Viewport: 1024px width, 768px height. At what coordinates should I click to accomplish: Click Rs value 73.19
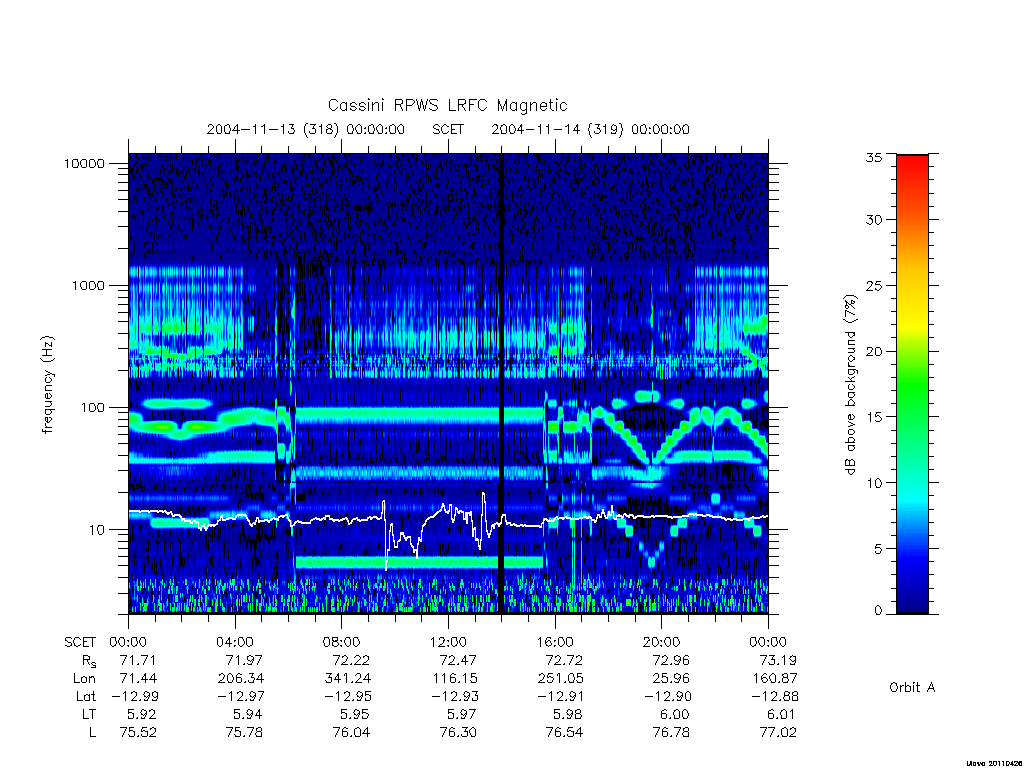click(778, 660)
